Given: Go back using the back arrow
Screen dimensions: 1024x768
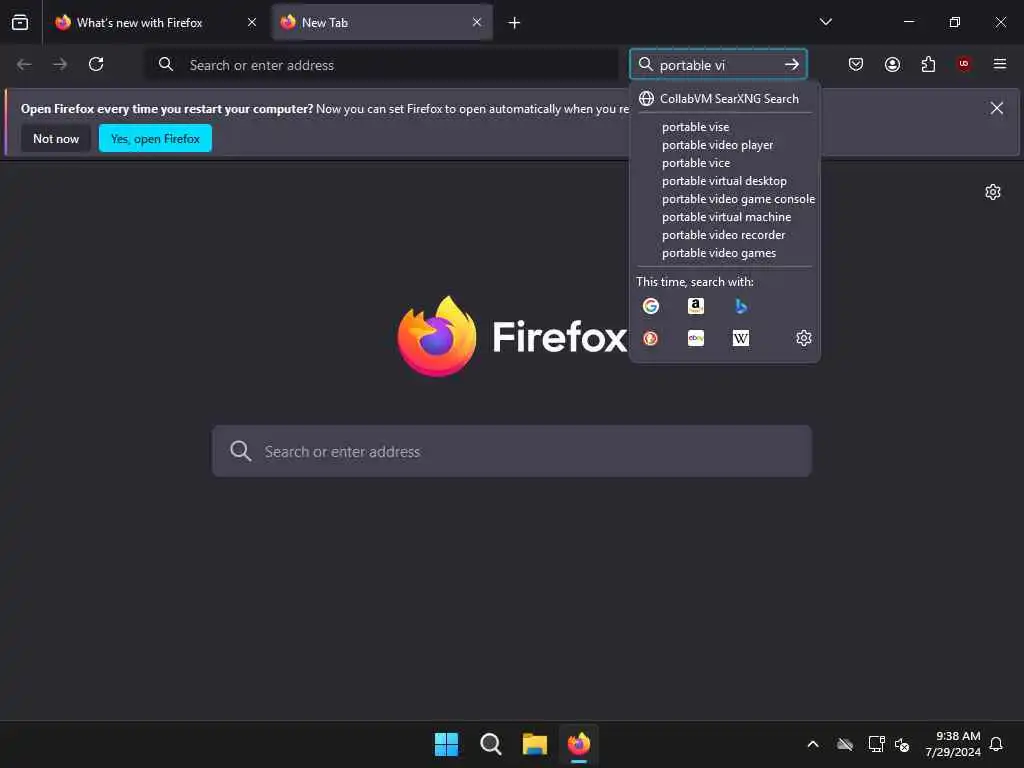Looking at the screenshot, I should pos(24,64).
